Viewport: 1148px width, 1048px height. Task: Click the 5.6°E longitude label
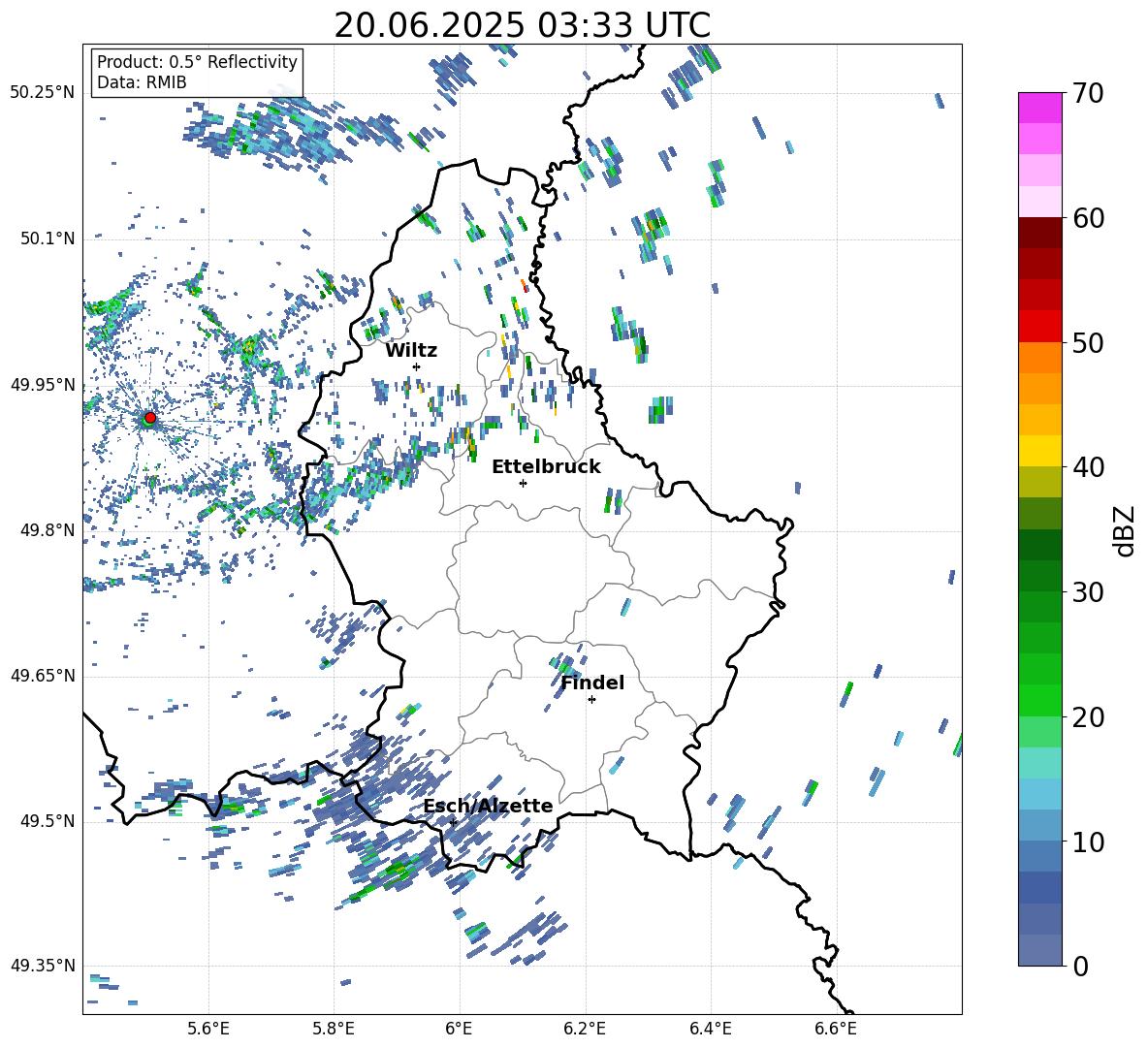(x=208, y=1029)
